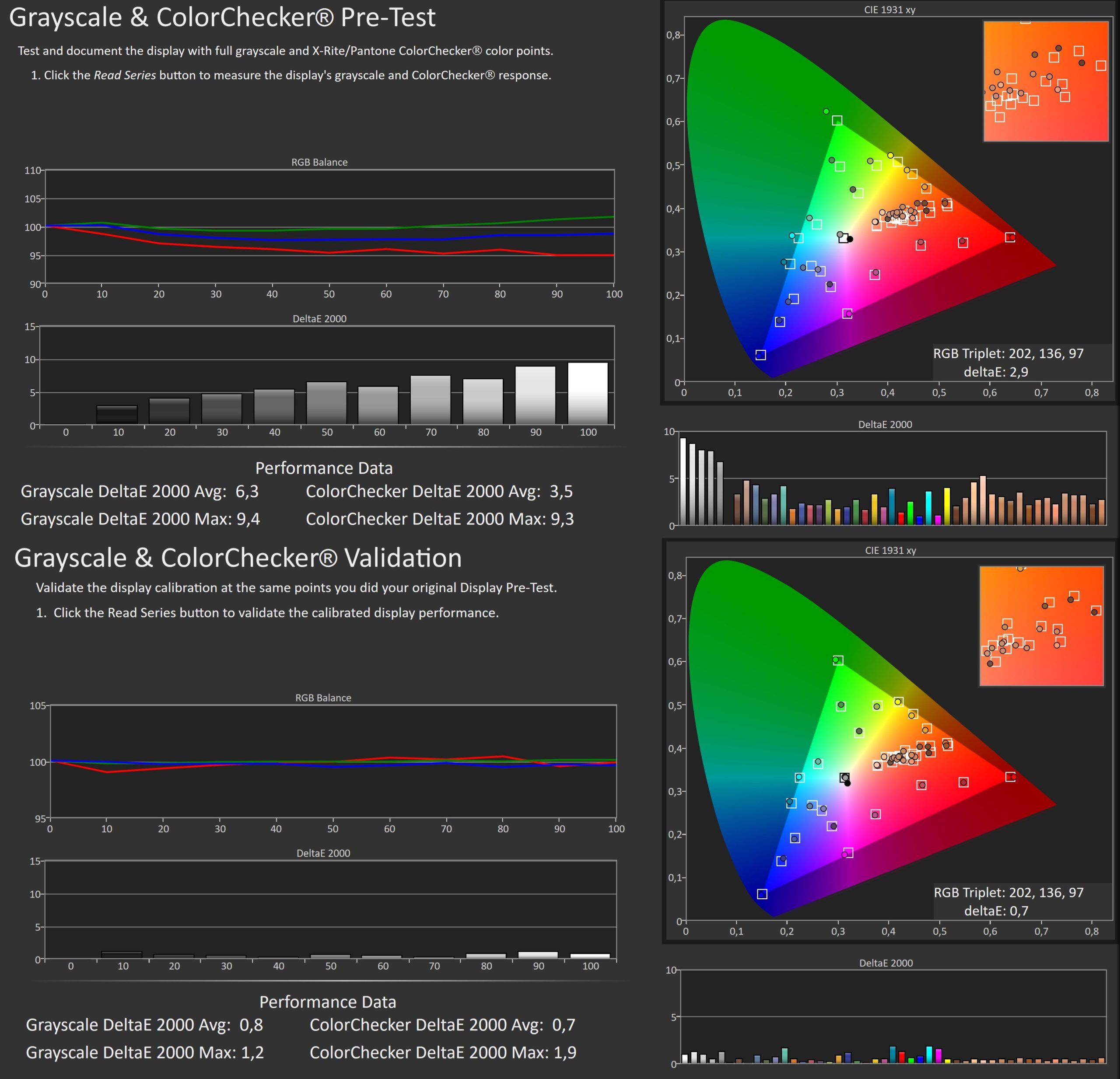
Task: Click the Validation ColorChecker DeltaE 2000 Max 1,9 value
Action: pyautogui.click(x=564, y=1052)
